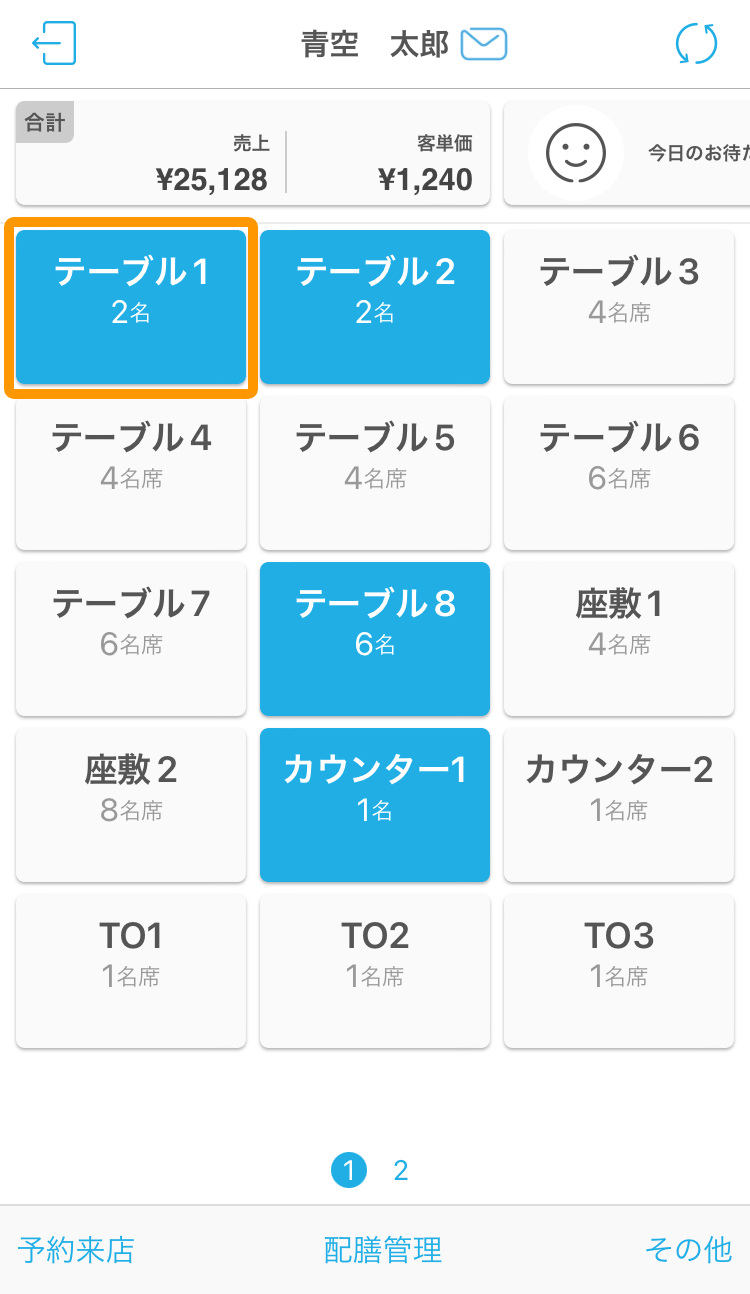
Task: Open occupied テーブル8 with 6名
Action: coord(375,639)
